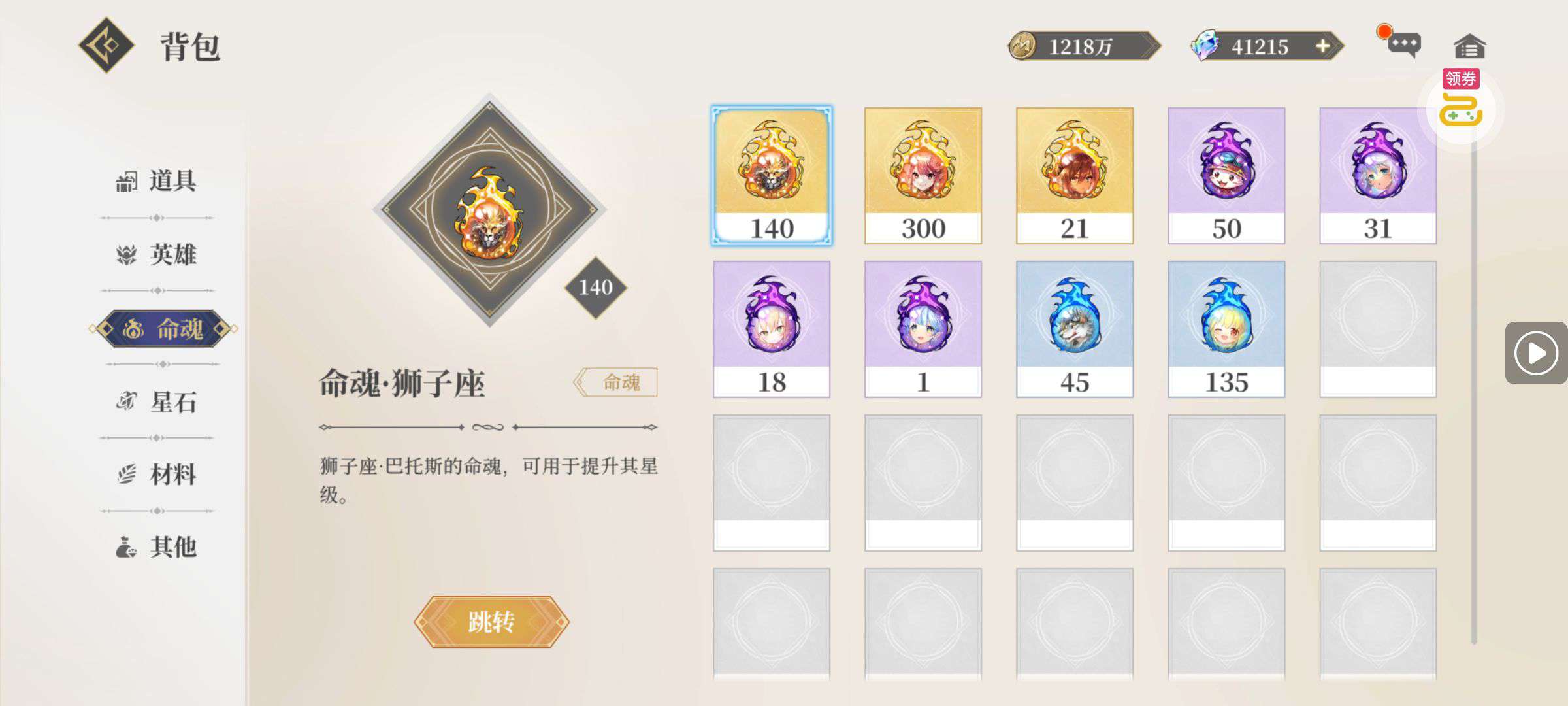Select the blue wolf soul with 45

[x=1075, y=329]
